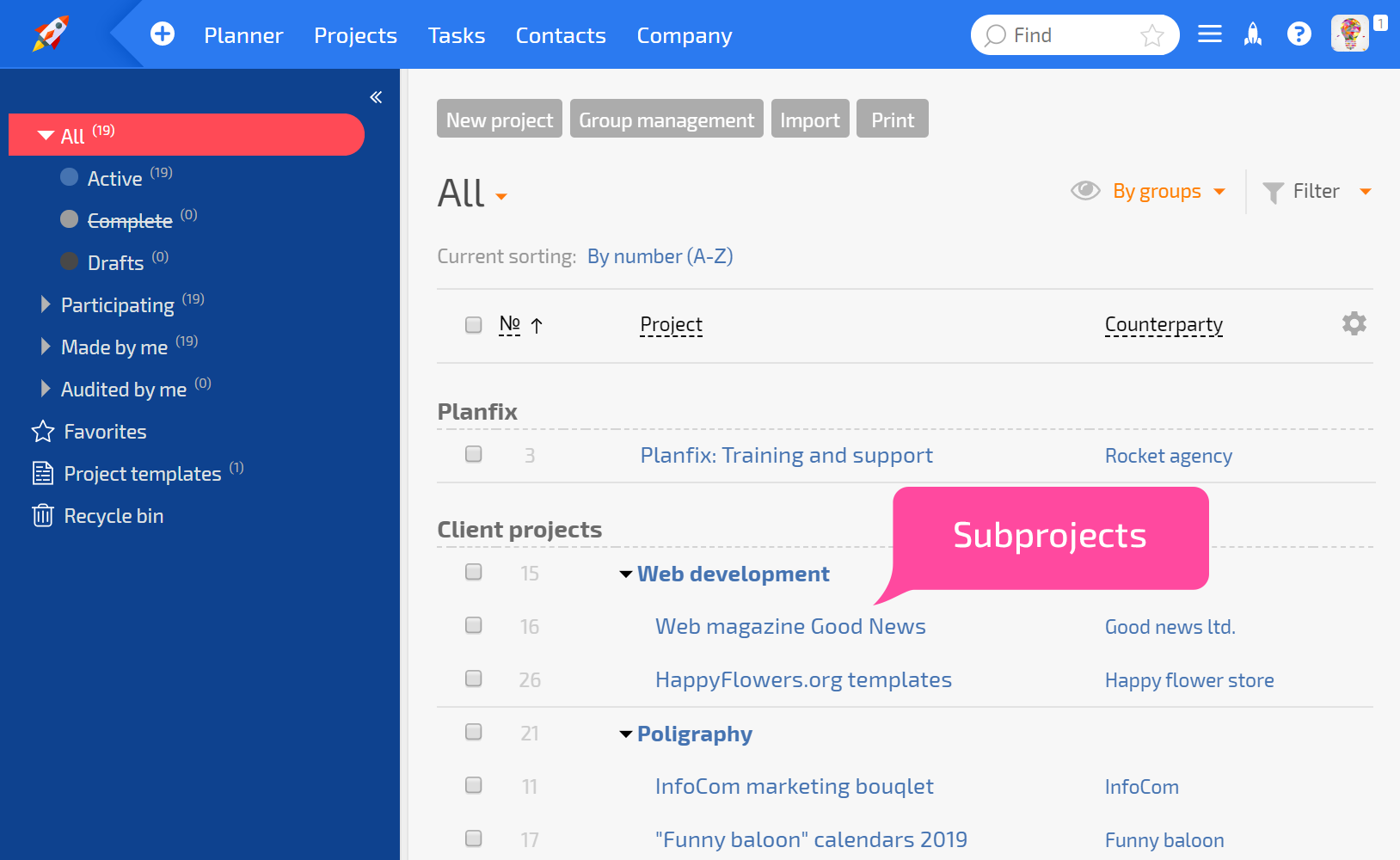The height and width of the screenshot is (860, 1400).
Task: Collapse sidebar with double chevron icon
Action: coord(376,97)
